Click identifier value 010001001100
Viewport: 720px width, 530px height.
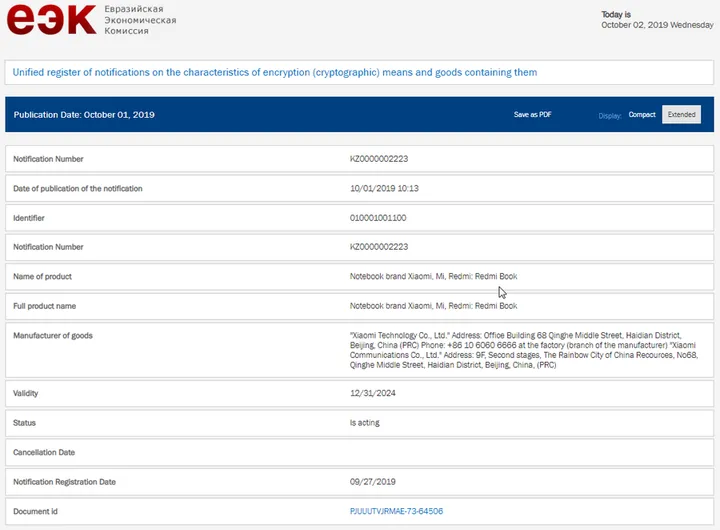378,218
